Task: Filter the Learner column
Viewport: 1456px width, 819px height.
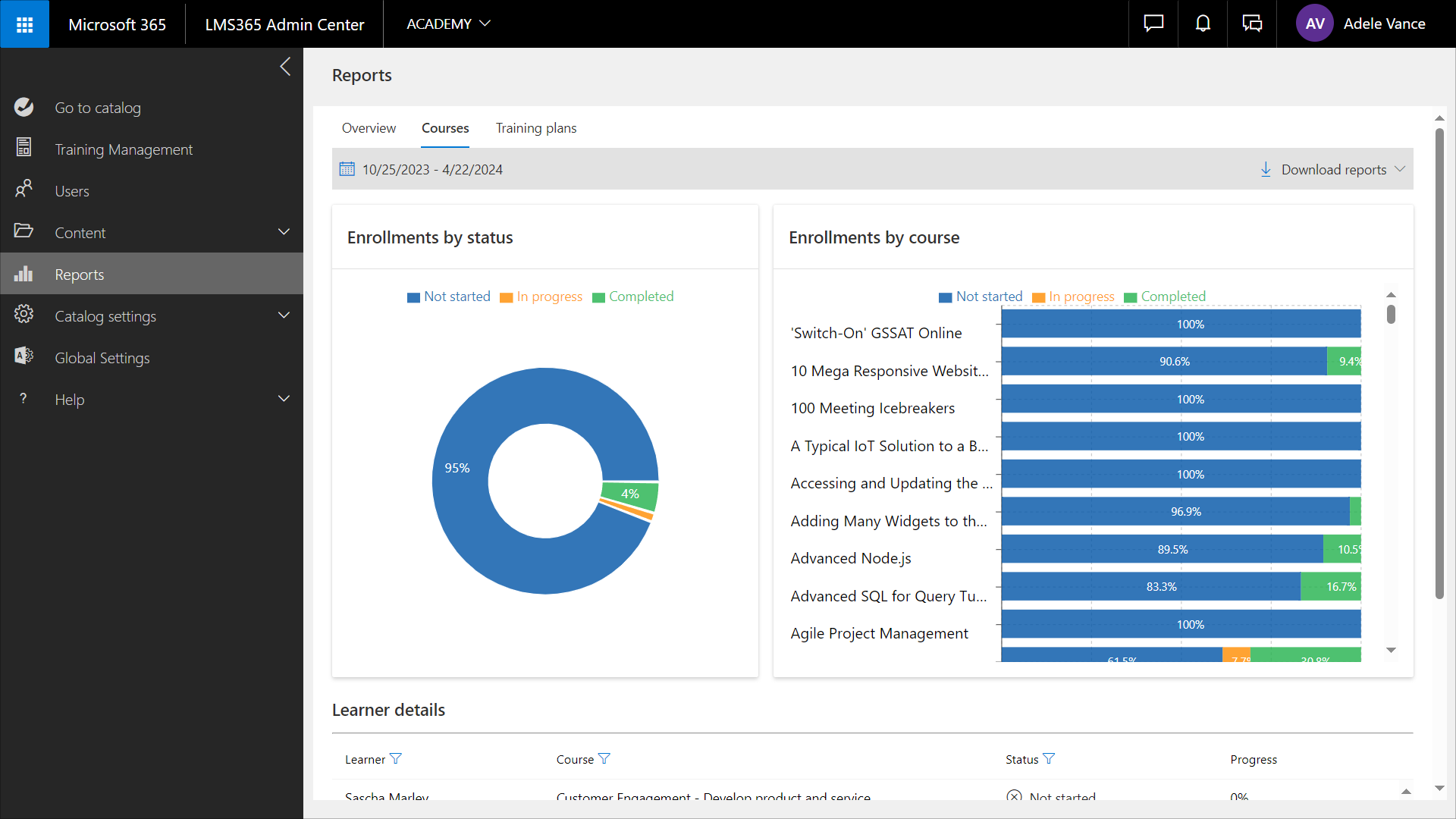Action: click(395, 759)
